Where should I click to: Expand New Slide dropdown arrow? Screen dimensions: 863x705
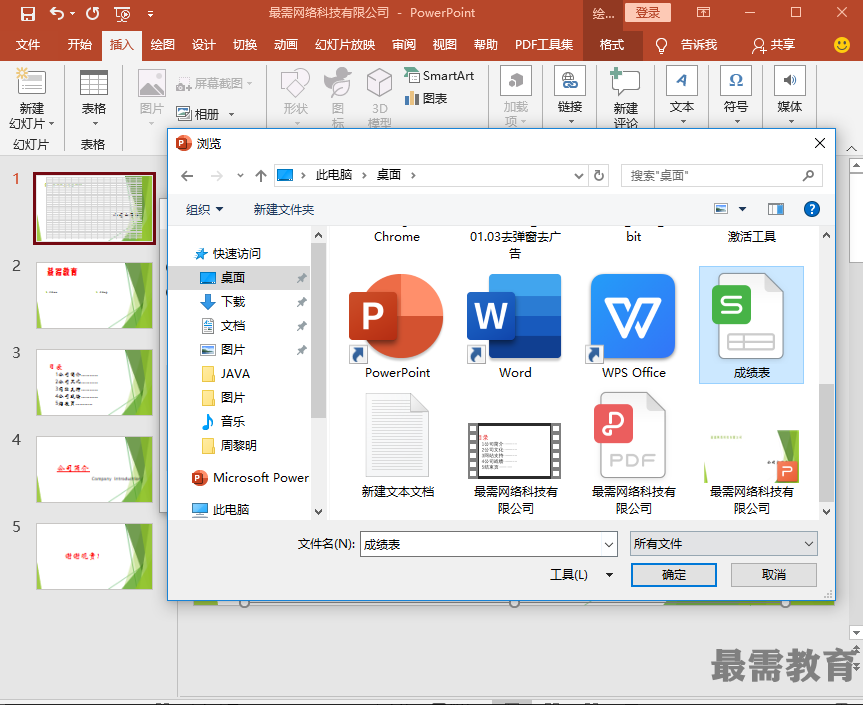(52, 124)
